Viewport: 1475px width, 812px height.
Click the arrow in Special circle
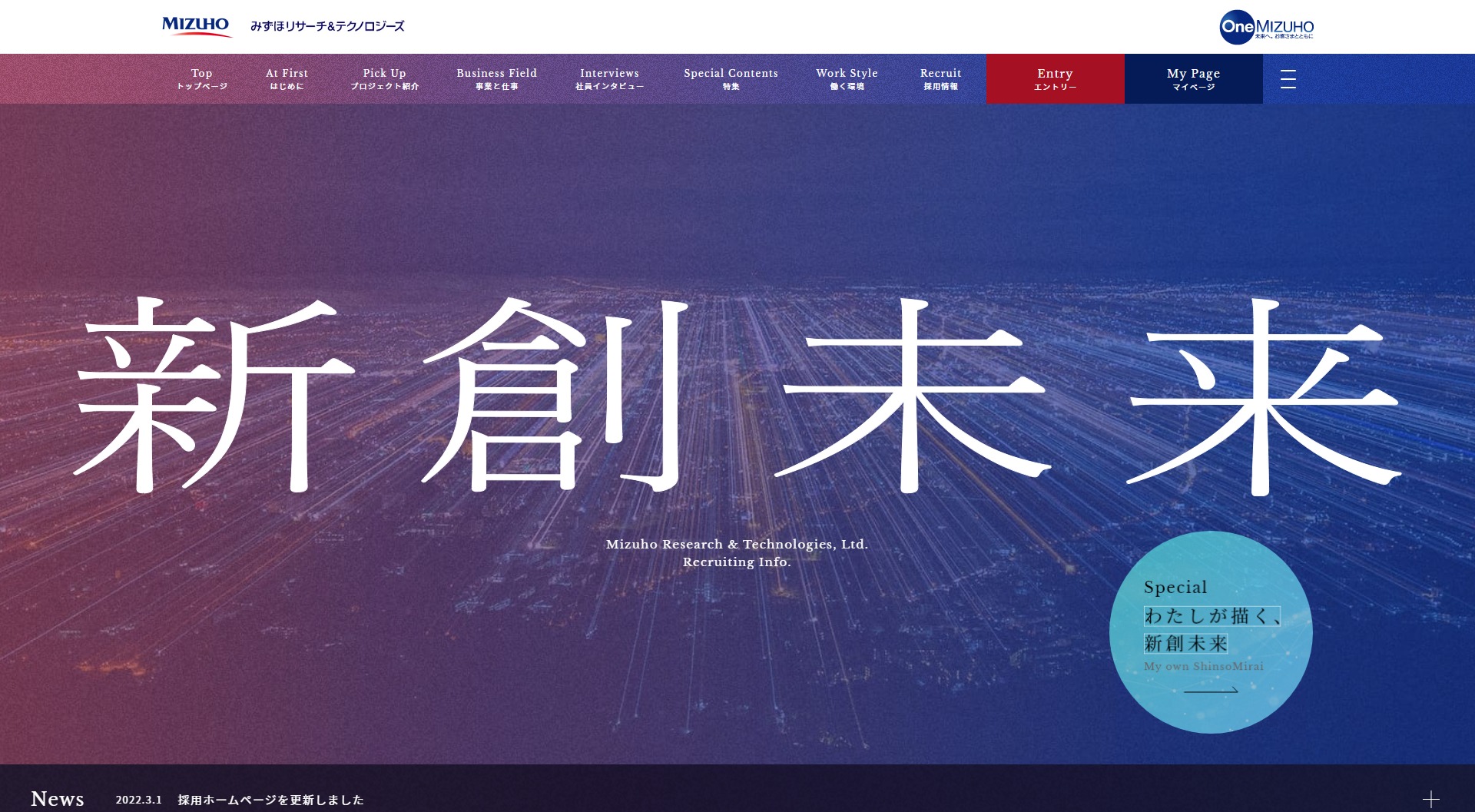point(1210,691)
